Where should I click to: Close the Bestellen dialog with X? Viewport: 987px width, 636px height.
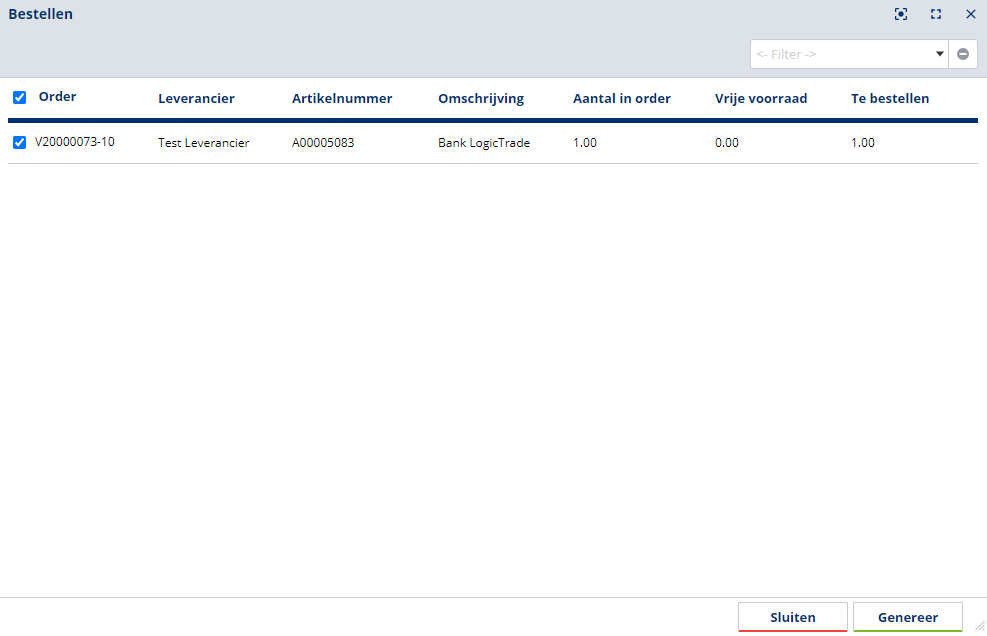click(x=970, y=14)
